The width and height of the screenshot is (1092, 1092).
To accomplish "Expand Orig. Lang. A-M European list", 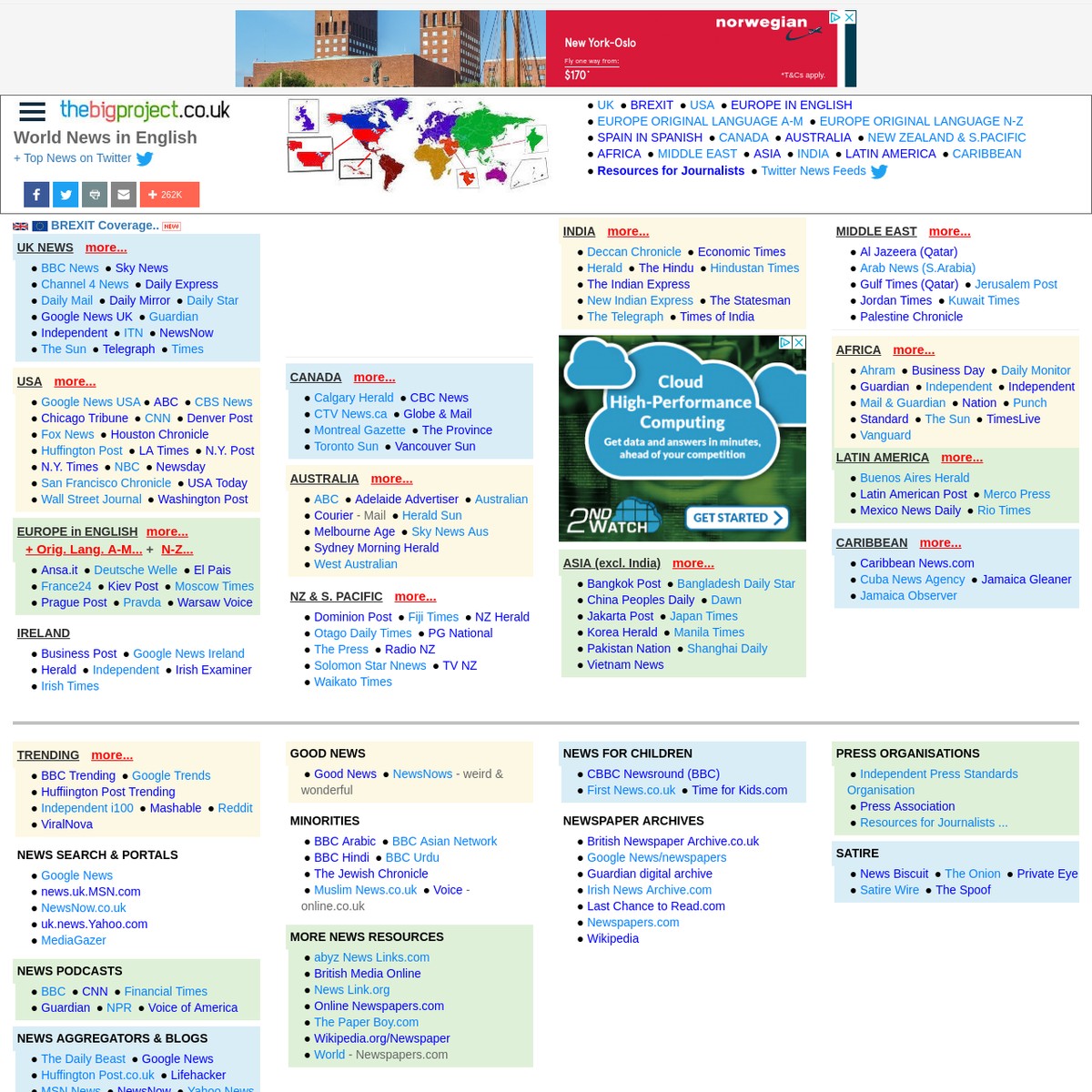I will click(x=84, y=550).
